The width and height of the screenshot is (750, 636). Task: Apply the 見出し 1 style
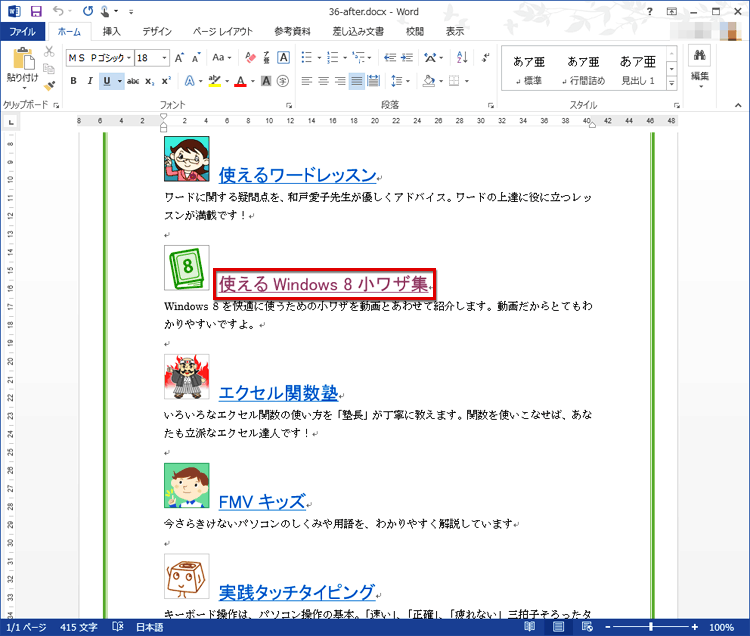pyautogui.click(x=638, y=70)
